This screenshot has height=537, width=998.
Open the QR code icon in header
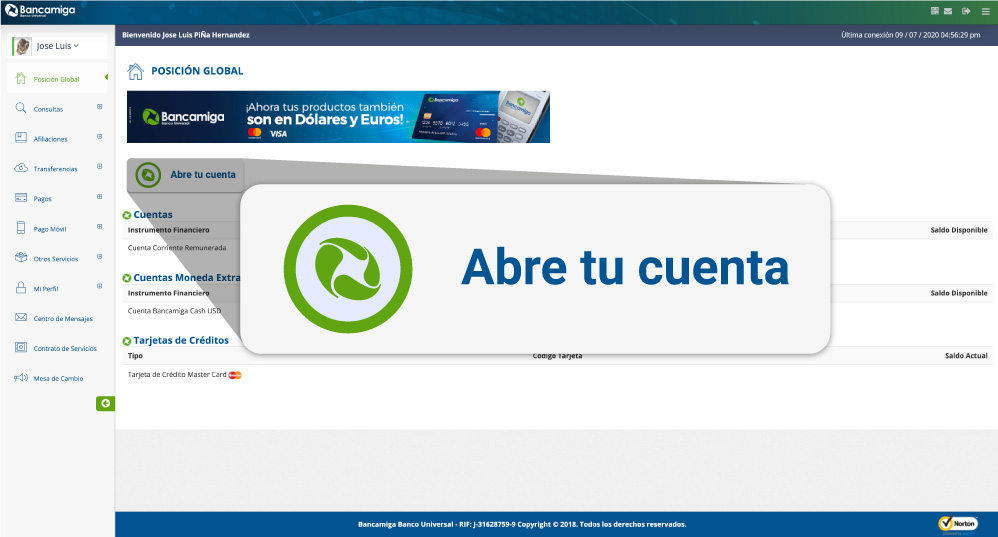[934, 11]
